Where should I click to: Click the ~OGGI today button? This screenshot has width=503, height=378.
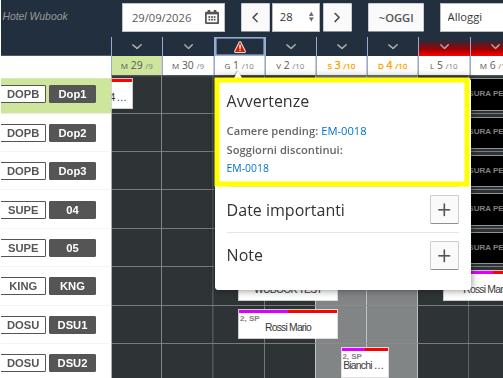[396, 17]
